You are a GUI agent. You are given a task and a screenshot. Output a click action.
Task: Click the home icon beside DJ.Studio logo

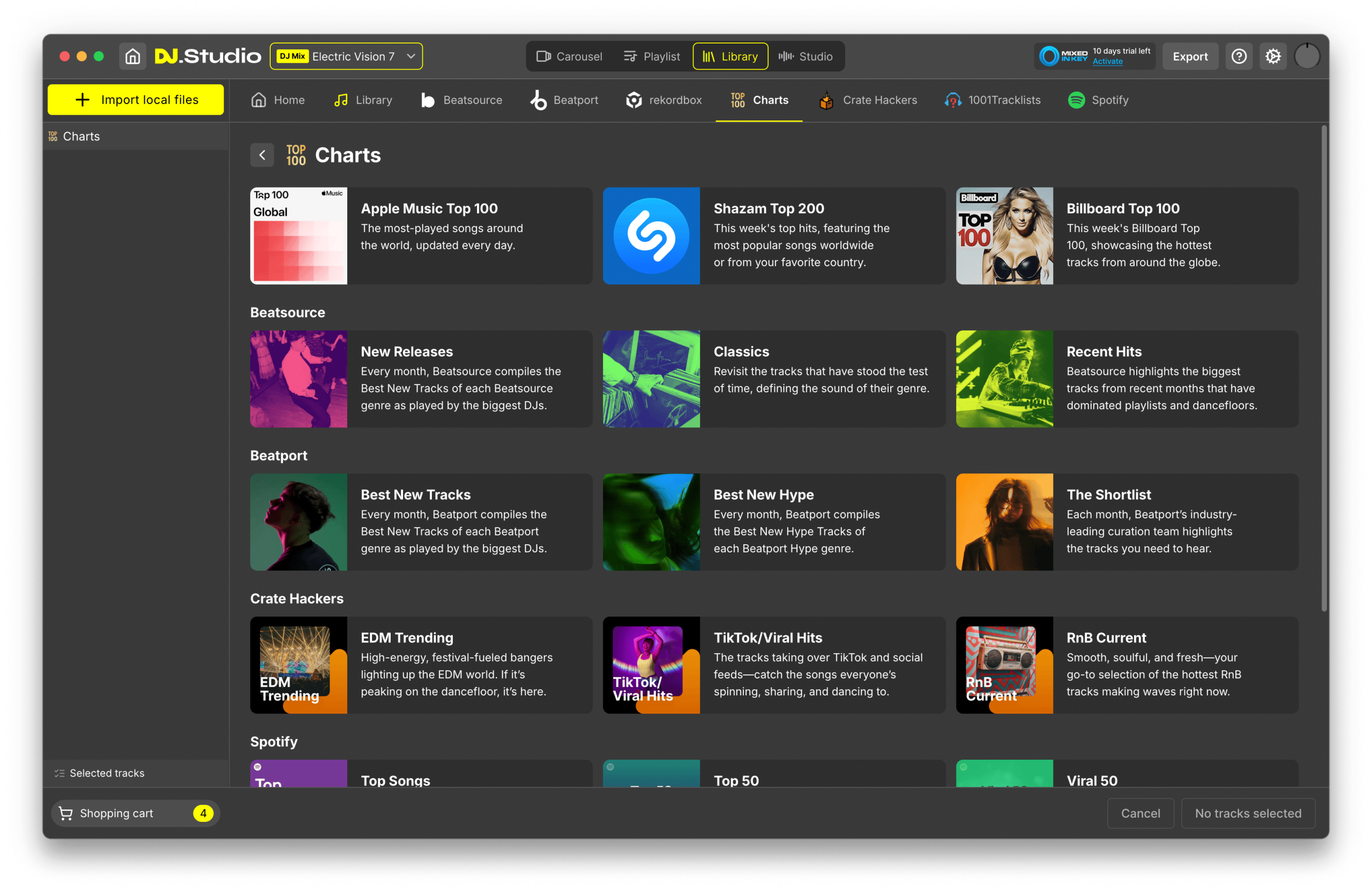[132, 56]
